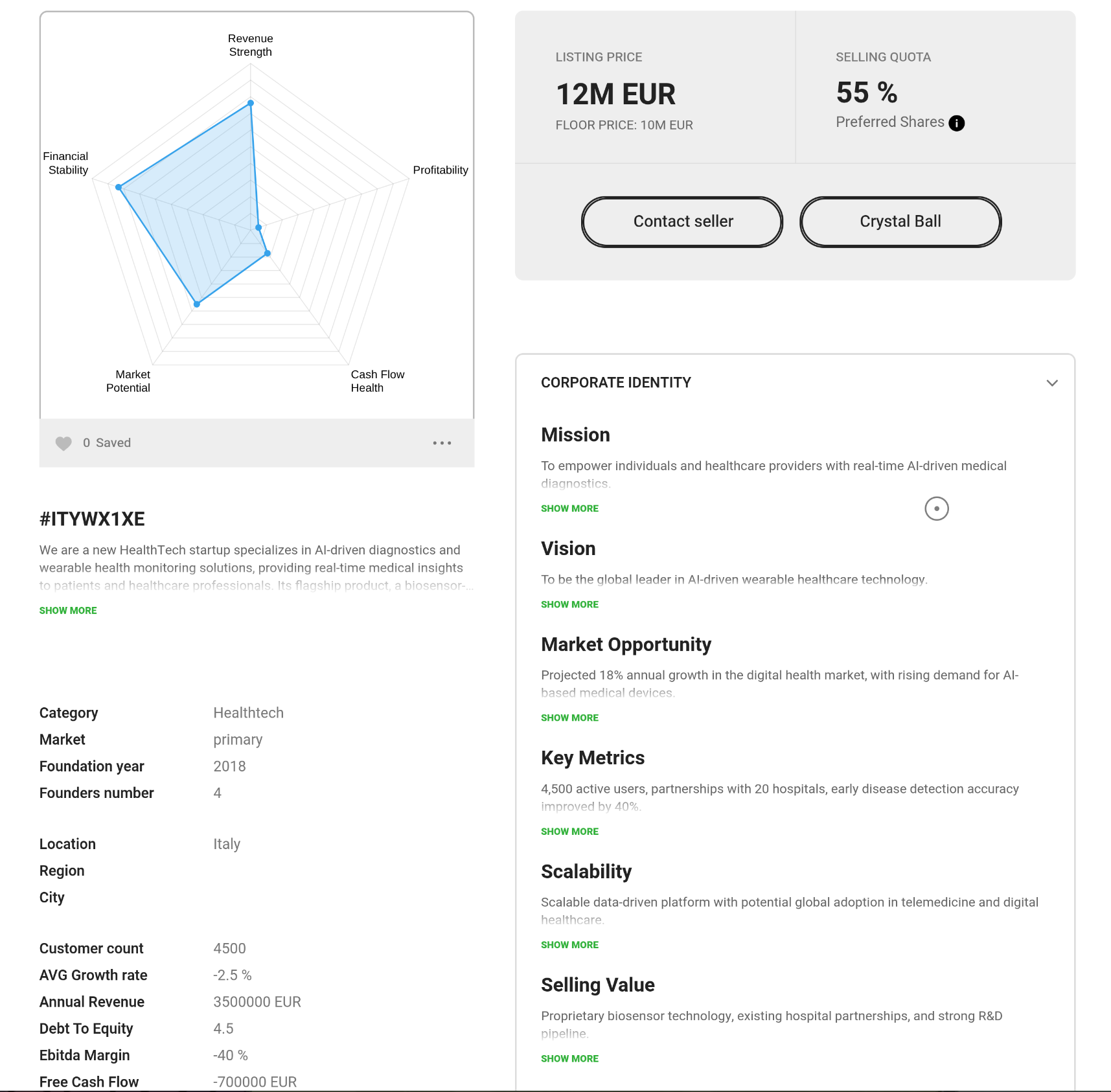1111x1092 pixels.
Task: Collapse the Corporate Identity section chevron
Action: [1052, 383]
